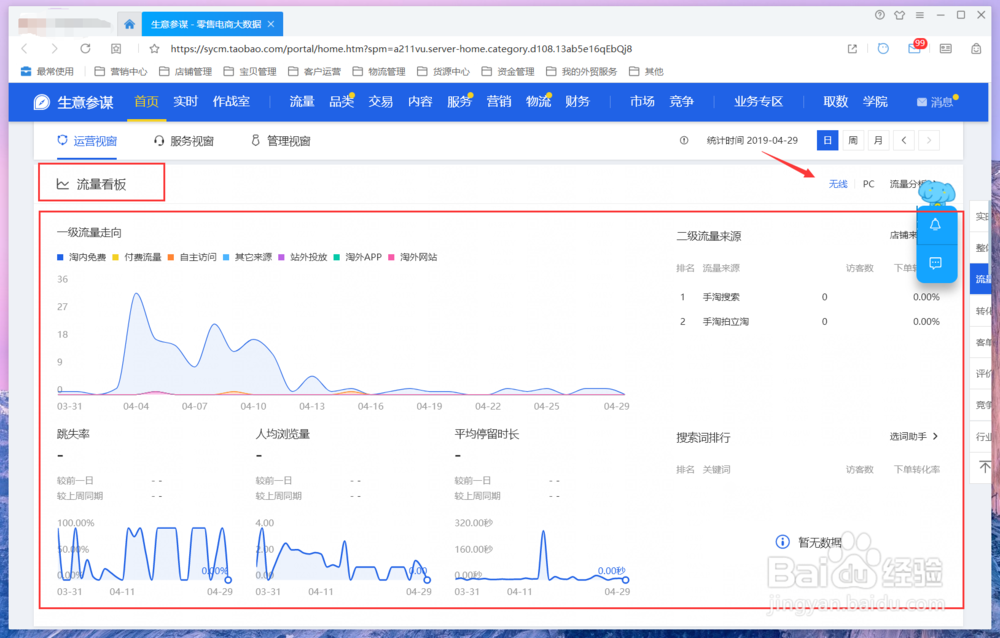Image resolution: width=1000 pixels, height=638 pixels.
Task: Open the 客户运营 bookmark folder
Action: [x=314, y=71]
